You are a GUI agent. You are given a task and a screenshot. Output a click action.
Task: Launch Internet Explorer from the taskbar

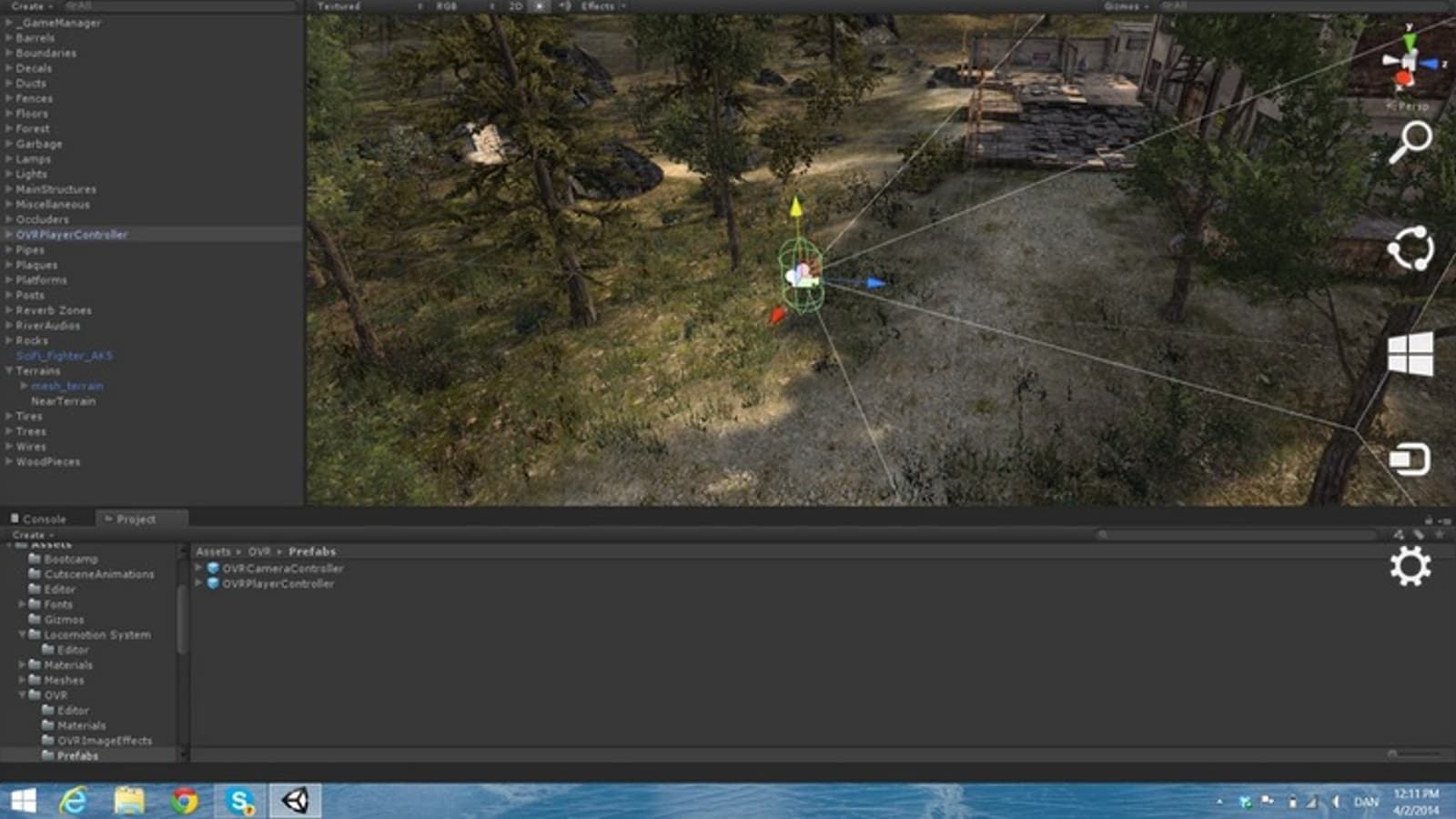pos(73,801)
